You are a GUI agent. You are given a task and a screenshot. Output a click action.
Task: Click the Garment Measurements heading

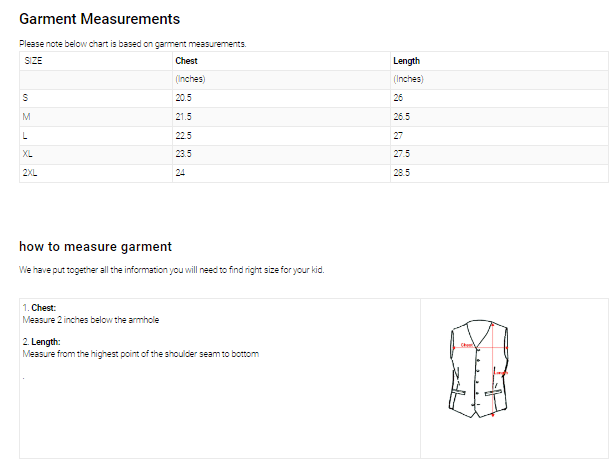click(99, 19)
